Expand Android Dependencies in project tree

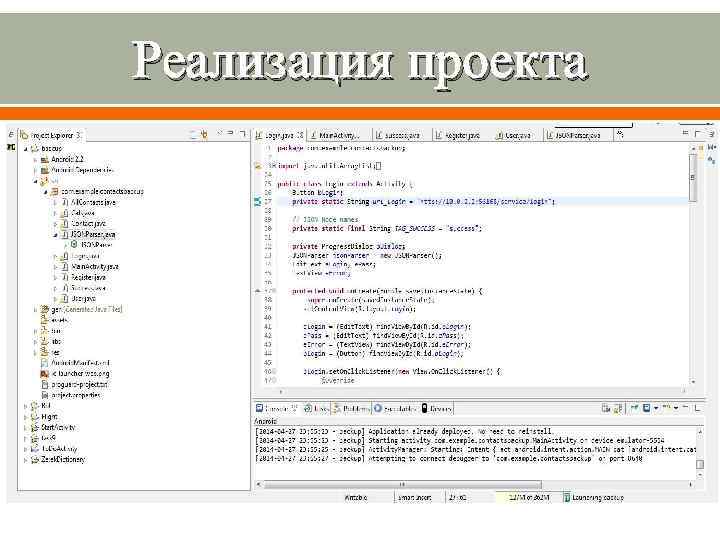tap(35, 170)
